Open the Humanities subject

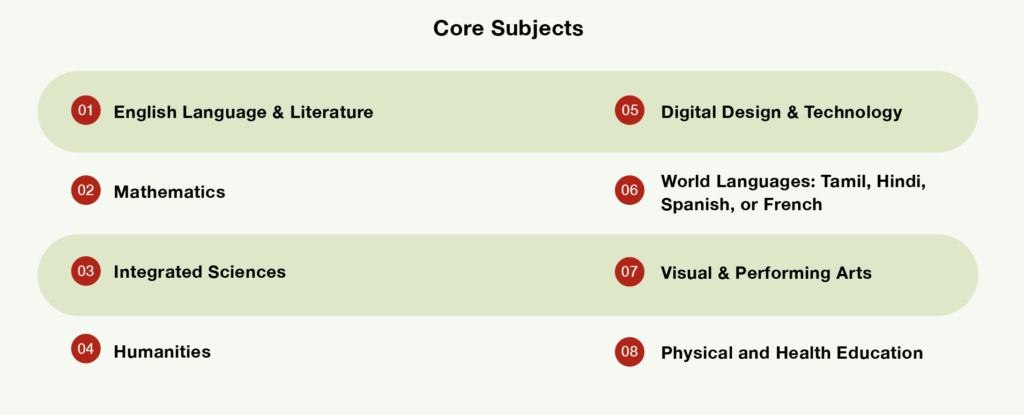point(162,352)
